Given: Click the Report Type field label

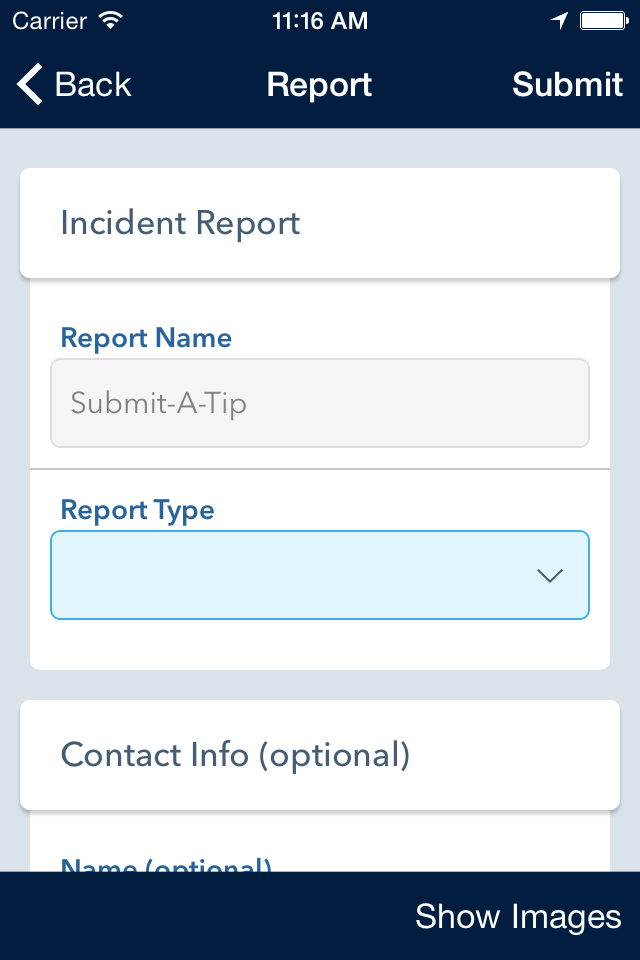Looking at the screenshot, I should point(137,510).
